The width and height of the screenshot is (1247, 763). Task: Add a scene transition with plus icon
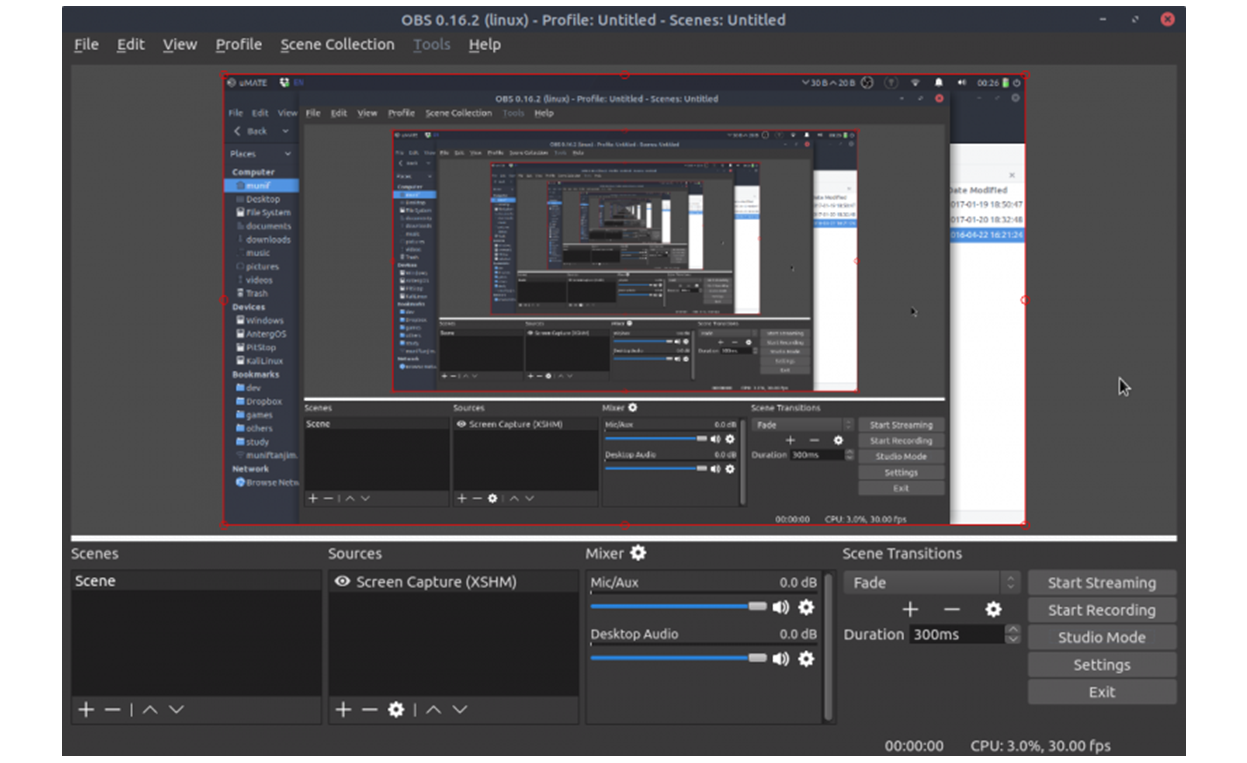[x=910, y=609]
